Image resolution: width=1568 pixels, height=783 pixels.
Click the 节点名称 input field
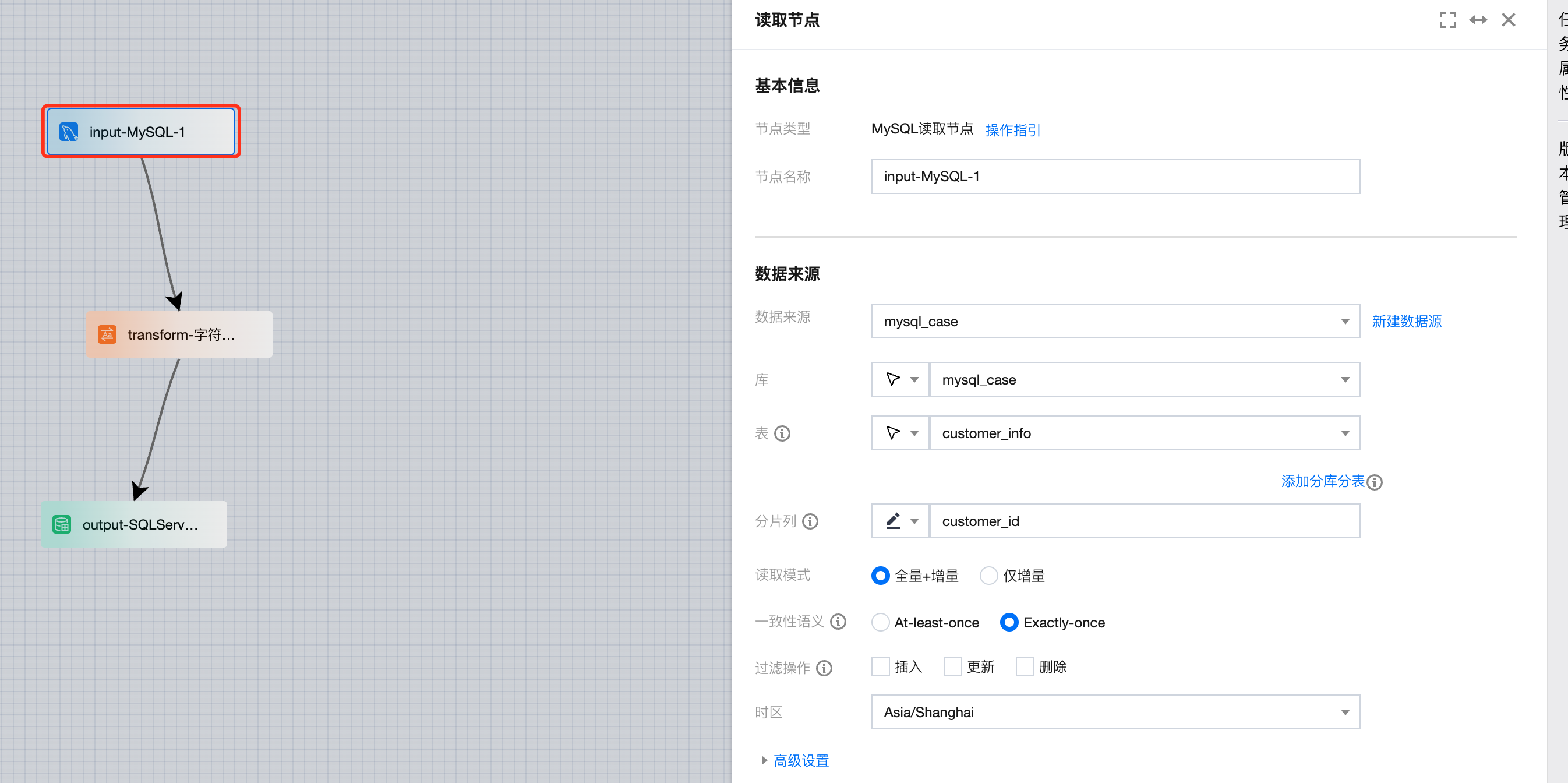pyautogui.click(x=1114, y=177)
